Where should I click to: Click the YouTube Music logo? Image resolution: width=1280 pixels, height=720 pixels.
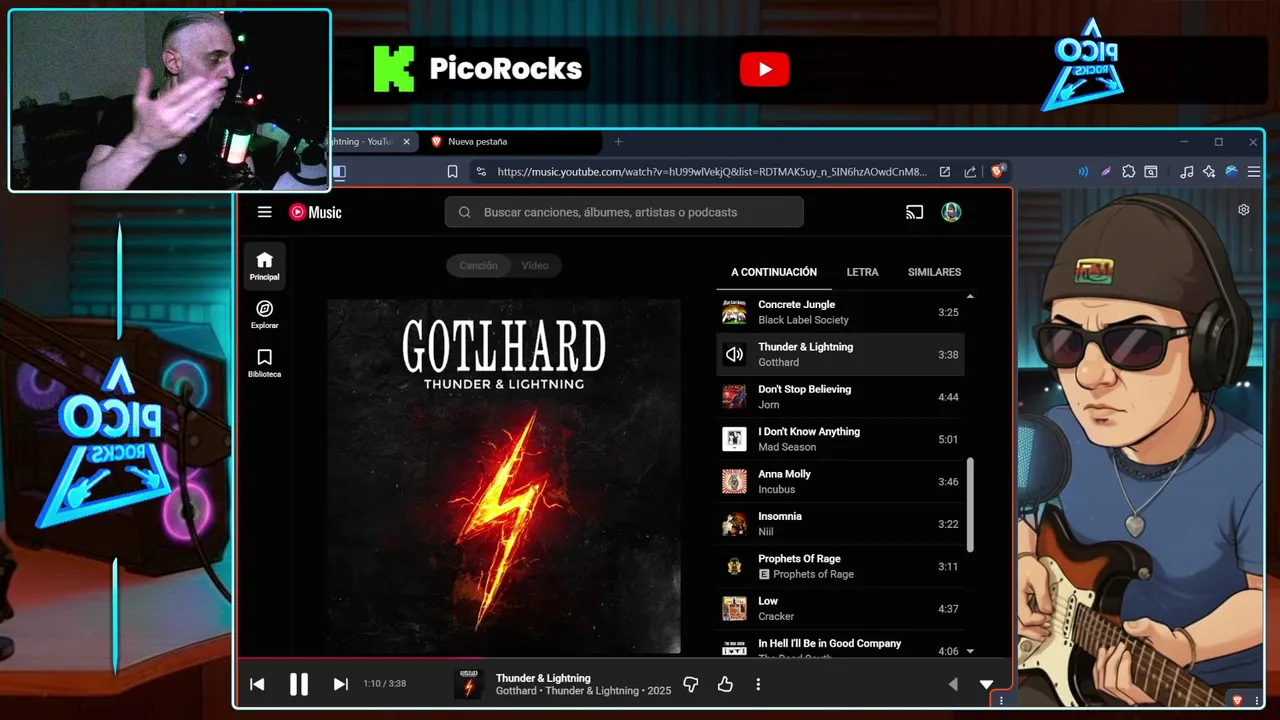(315, 212)
